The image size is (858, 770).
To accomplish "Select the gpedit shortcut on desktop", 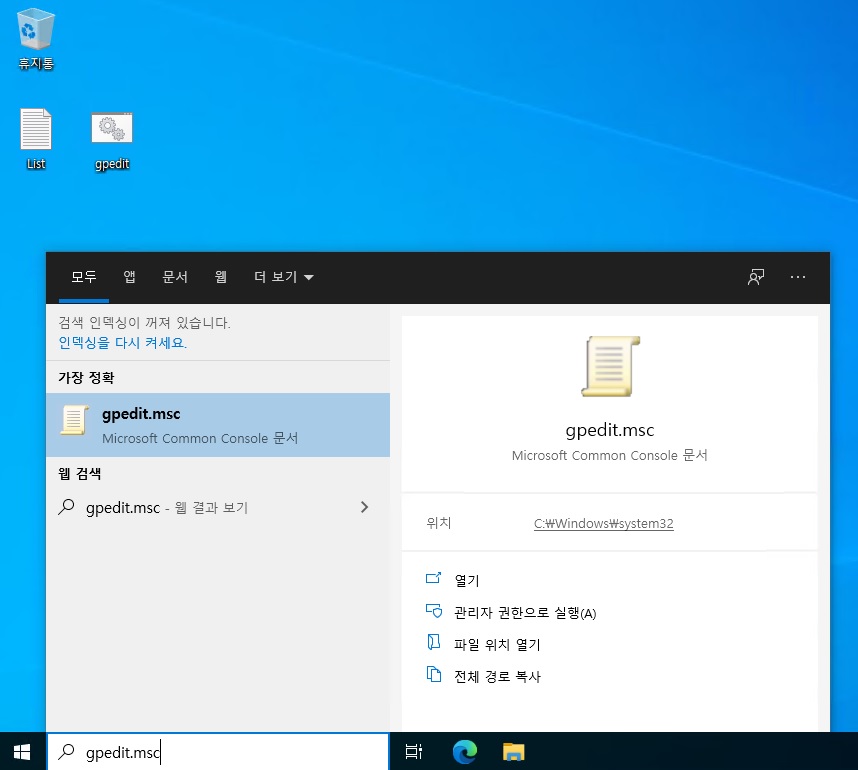I will 112,141.
